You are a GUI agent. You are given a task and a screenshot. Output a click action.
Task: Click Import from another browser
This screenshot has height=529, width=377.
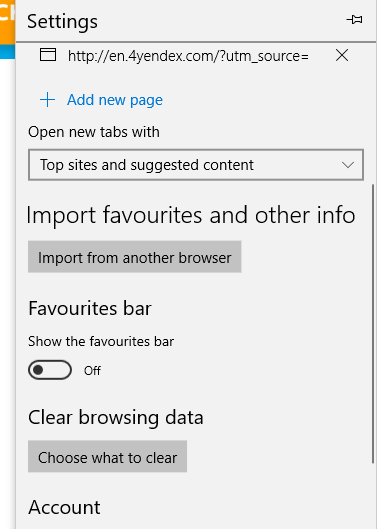click(135, 257)
